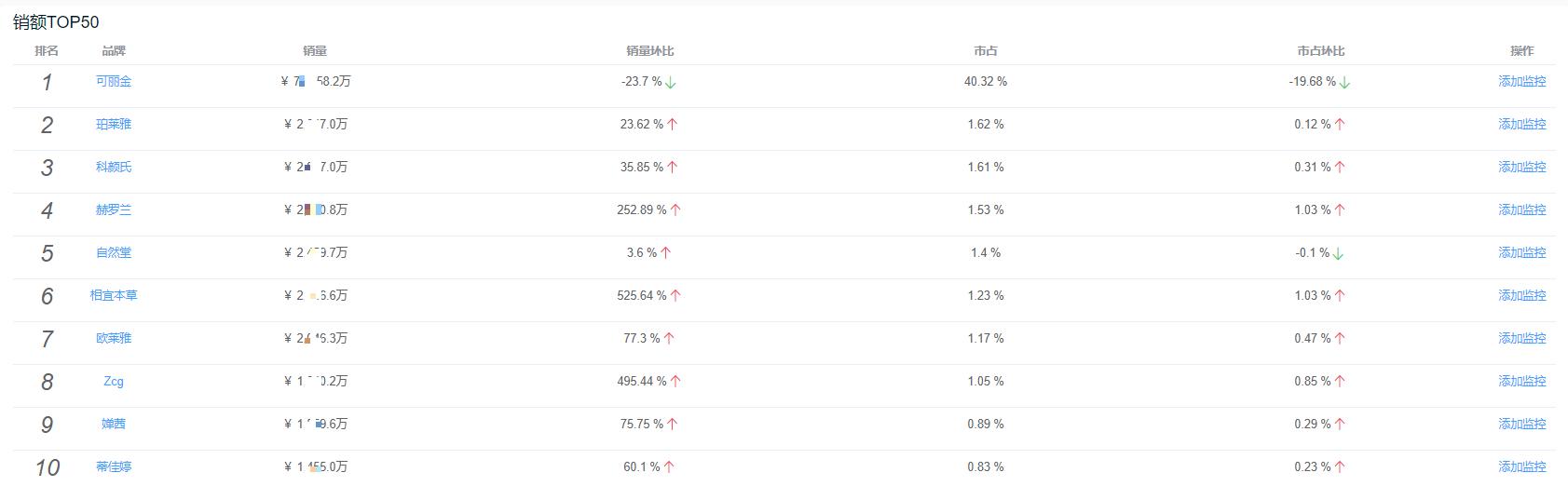
Task: Open the 相宜本草 brand link
Action: (x=114, y=296)
